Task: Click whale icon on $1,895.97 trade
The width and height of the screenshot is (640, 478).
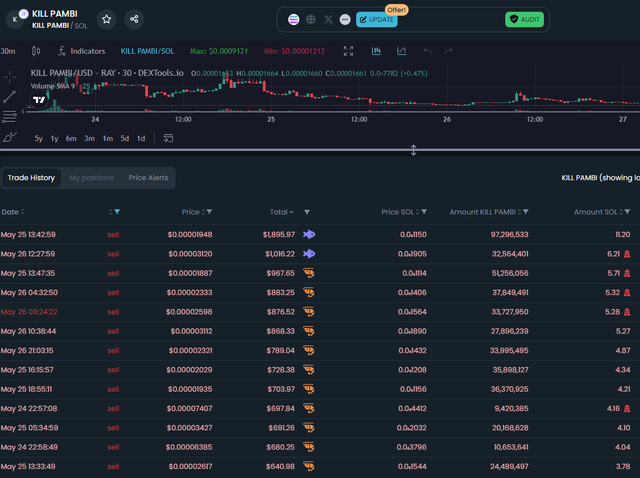Action: [309, 234]
